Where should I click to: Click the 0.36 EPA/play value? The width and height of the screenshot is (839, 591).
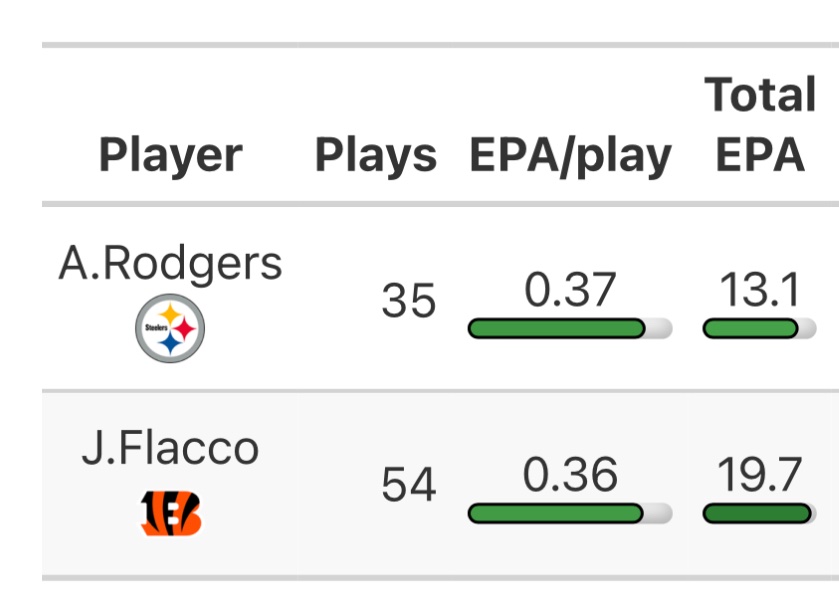[570, 475]
